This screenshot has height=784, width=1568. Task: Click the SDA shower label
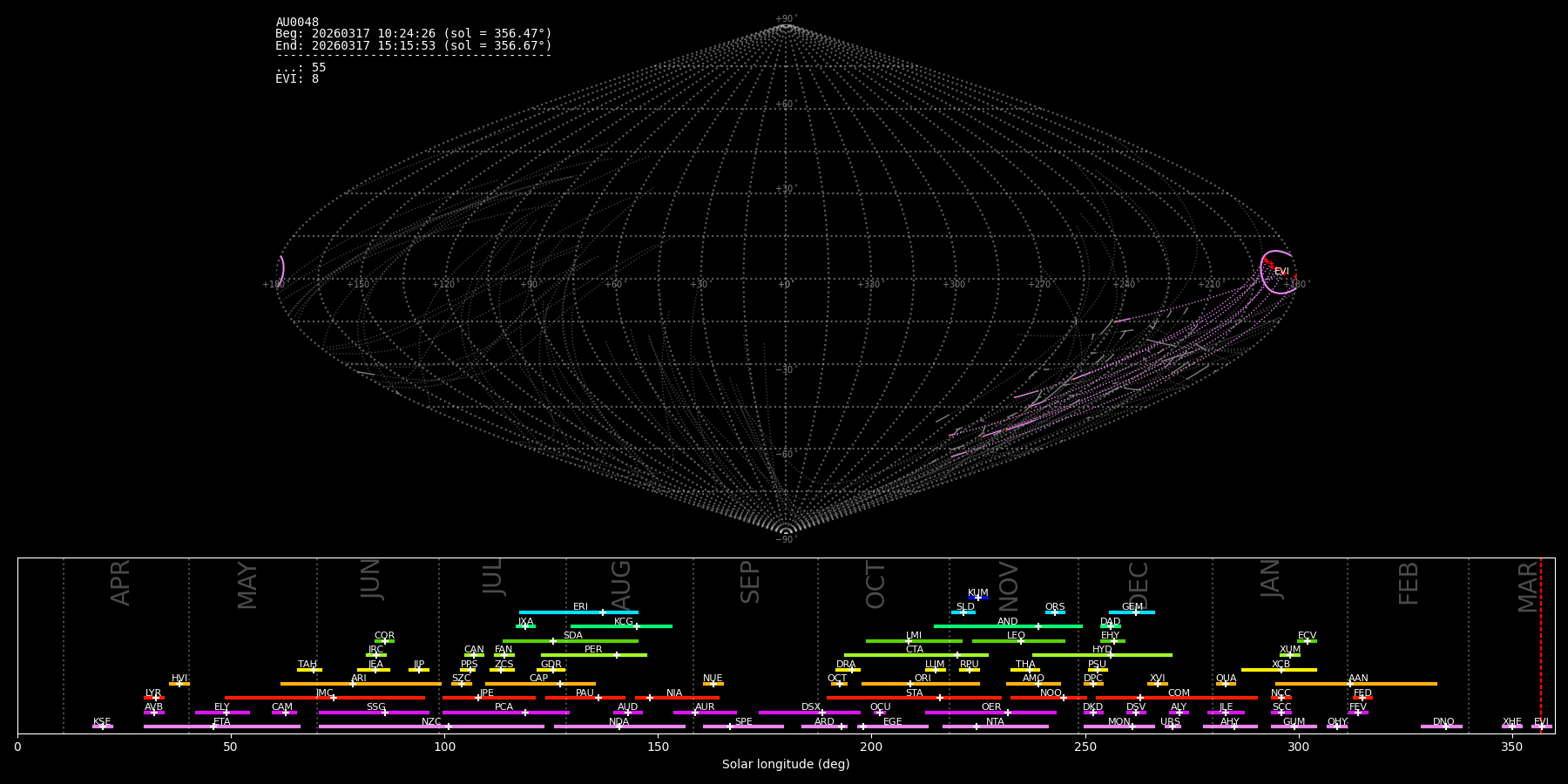coord(573,636)
